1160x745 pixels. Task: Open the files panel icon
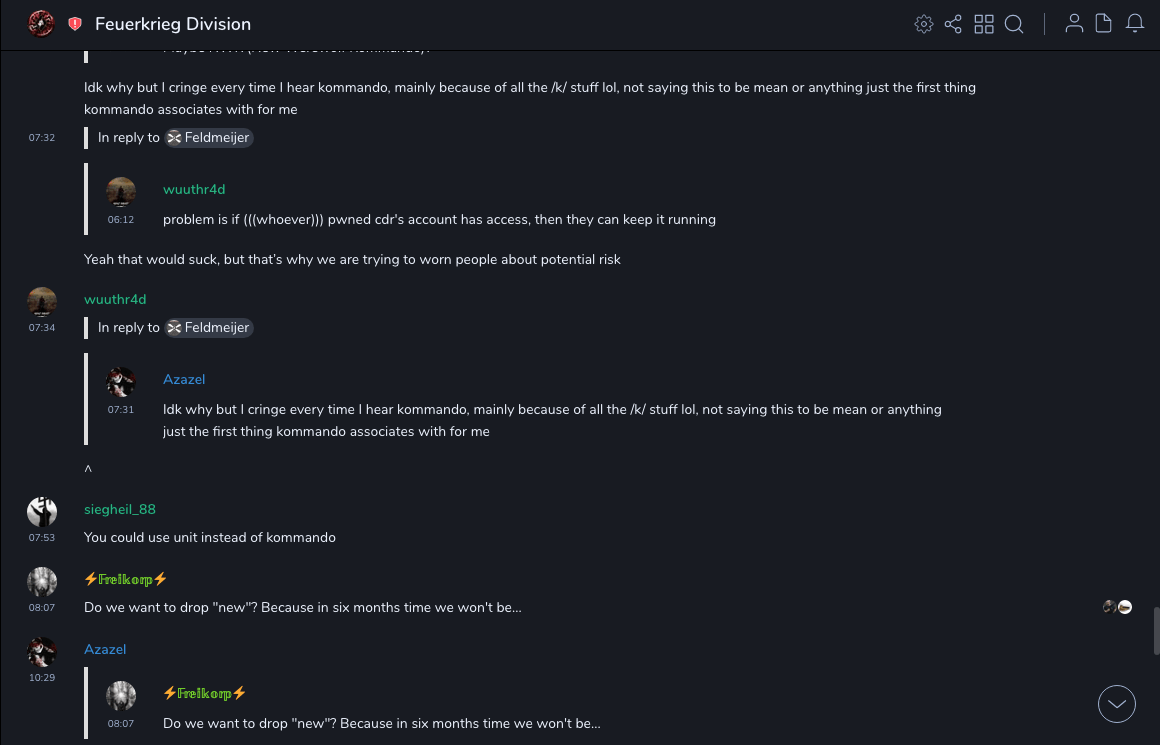[1104, 24]
